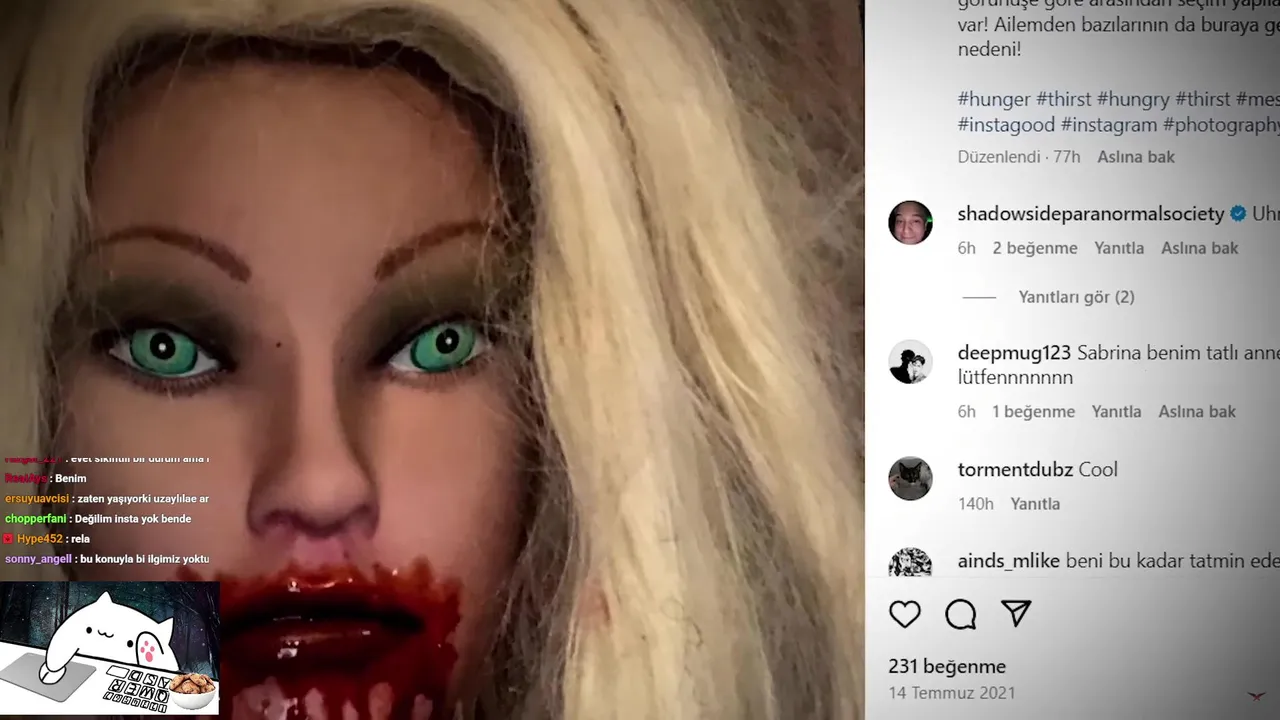This screenshot has height=720, width=1280.
Task: Open the #photography hashtag
Action: tap(1220, 125)
